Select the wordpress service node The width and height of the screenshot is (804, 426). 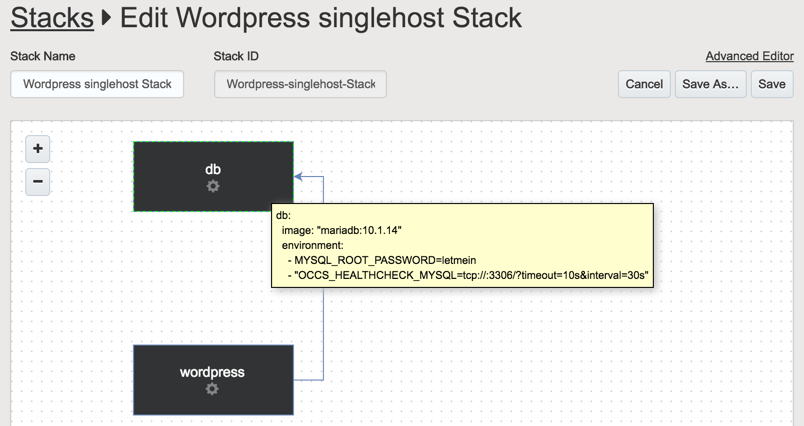coord(213,379)
